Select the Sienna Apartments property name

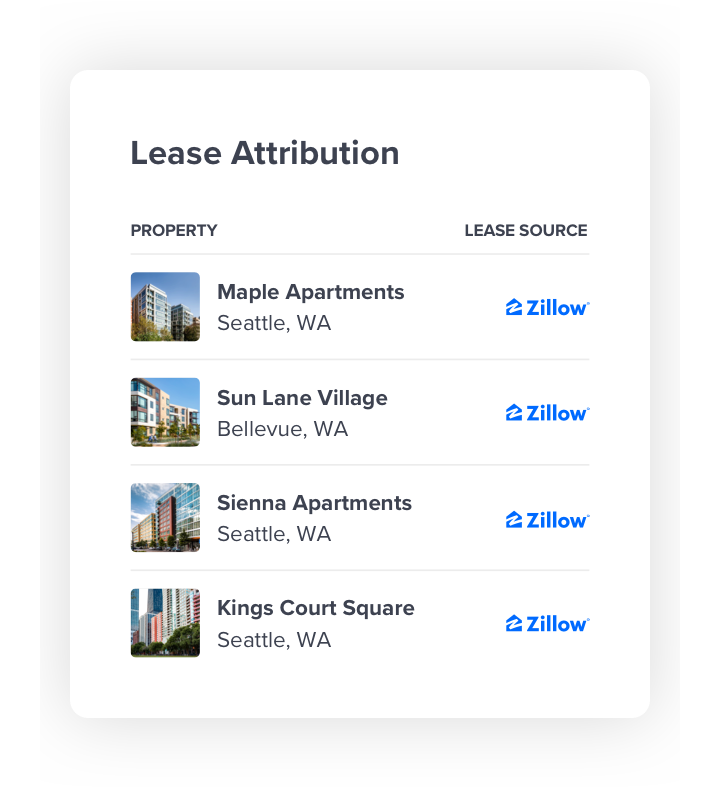[314, 503]
